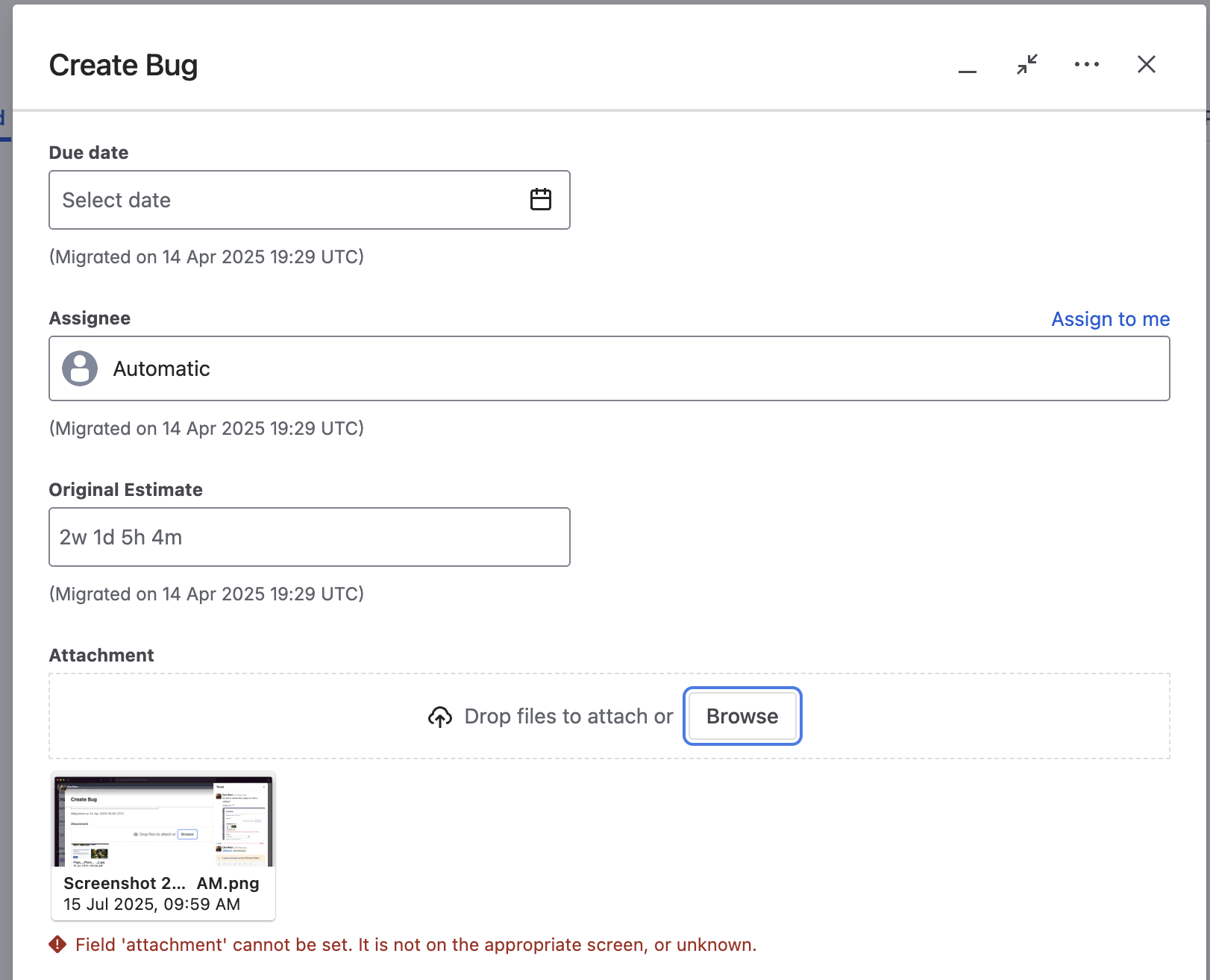The width and height of the screenshot is (1210, 980).
Task: Click the Attachment section label
Action: coord(101,655)
